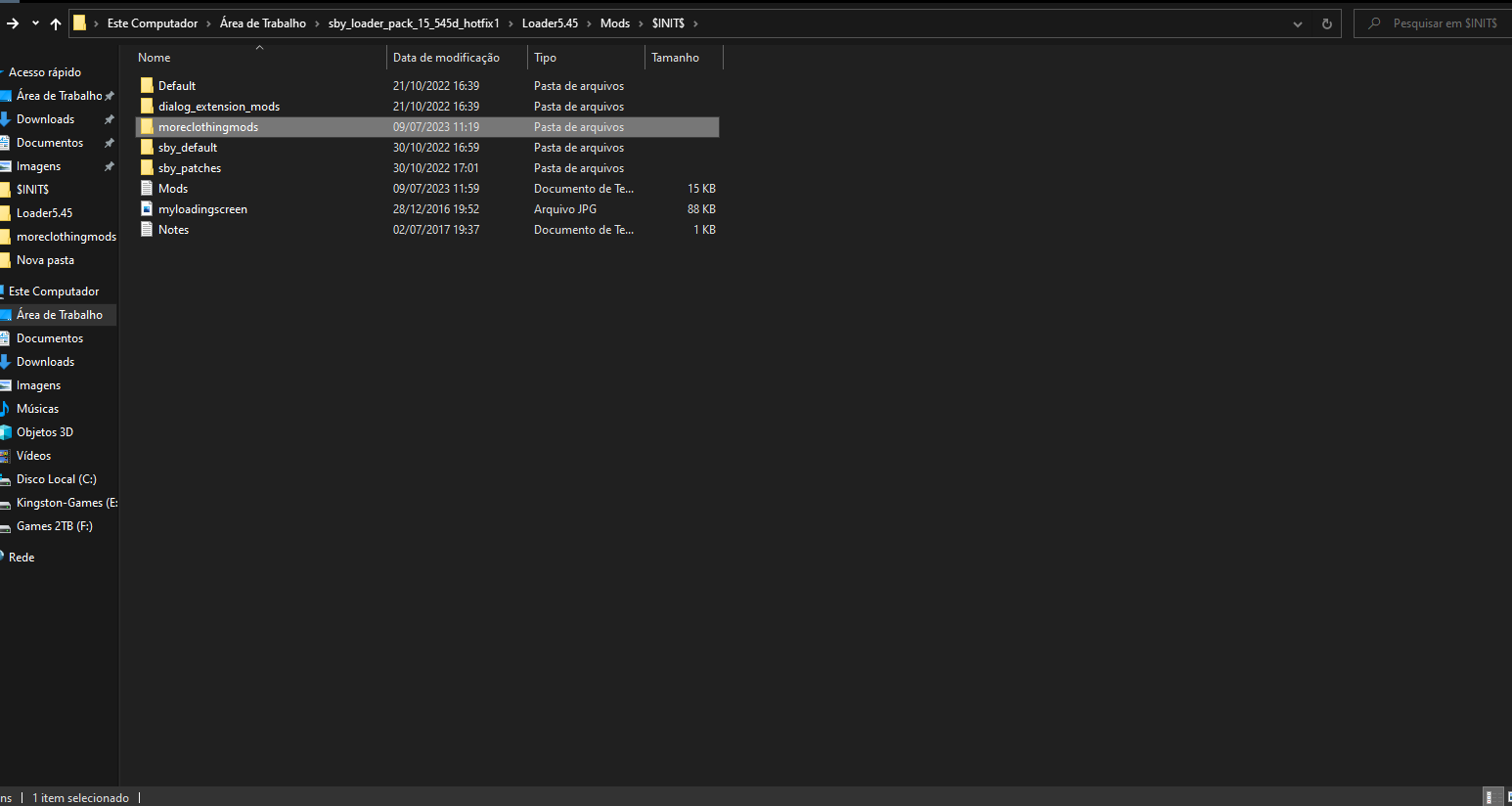This screenshot has width=1512, height=806.
Task: Refresh the current folder view
Action: (x=1326, y=23)
